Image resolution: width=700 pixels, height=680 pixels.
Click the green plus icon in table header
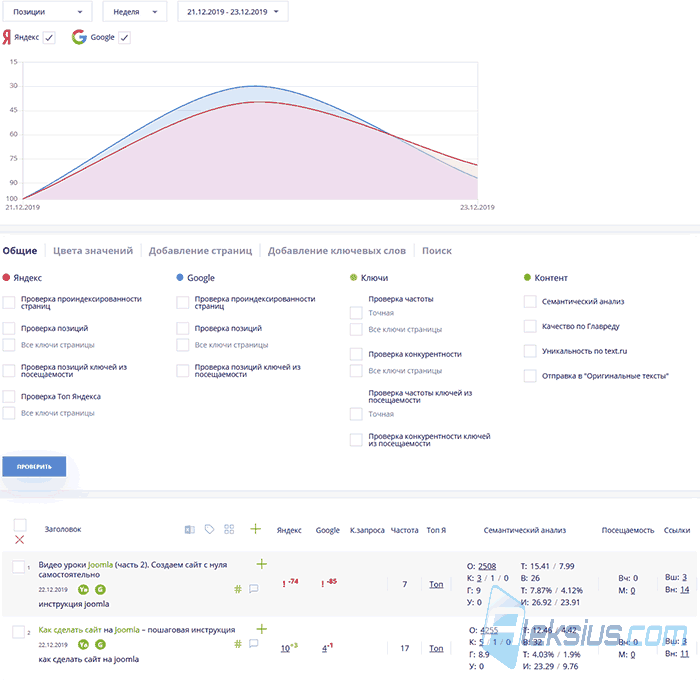click(255, 529)
